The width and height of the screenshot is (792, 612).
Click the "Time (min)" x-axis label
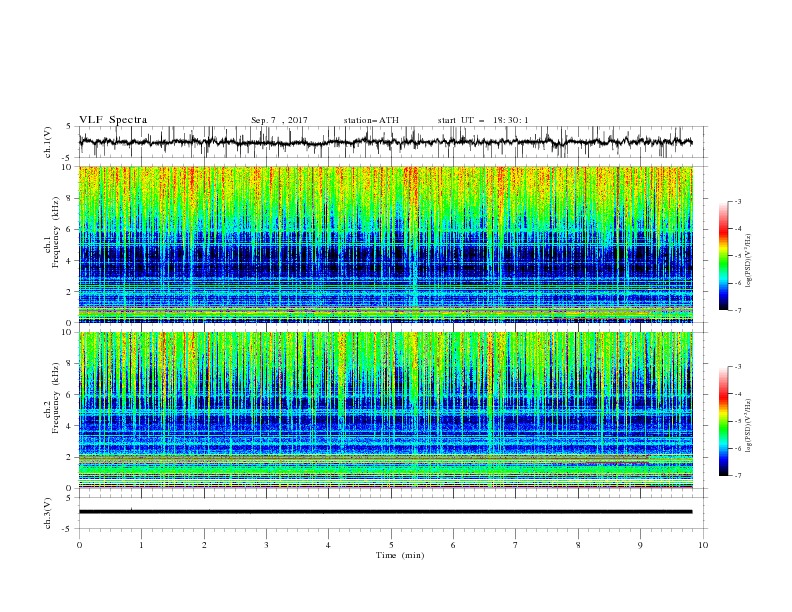[400, 555]
